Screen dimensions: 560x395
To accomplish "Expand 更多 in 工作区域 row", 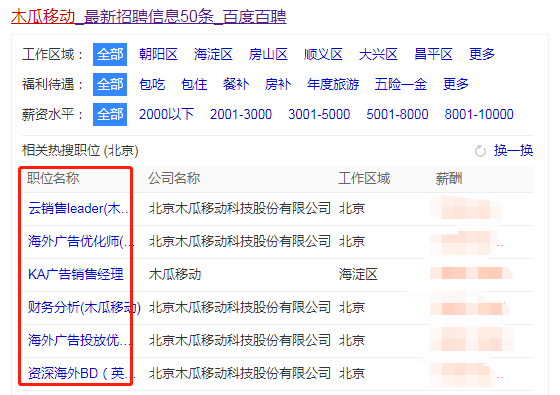I will click(x=482, y=54).
